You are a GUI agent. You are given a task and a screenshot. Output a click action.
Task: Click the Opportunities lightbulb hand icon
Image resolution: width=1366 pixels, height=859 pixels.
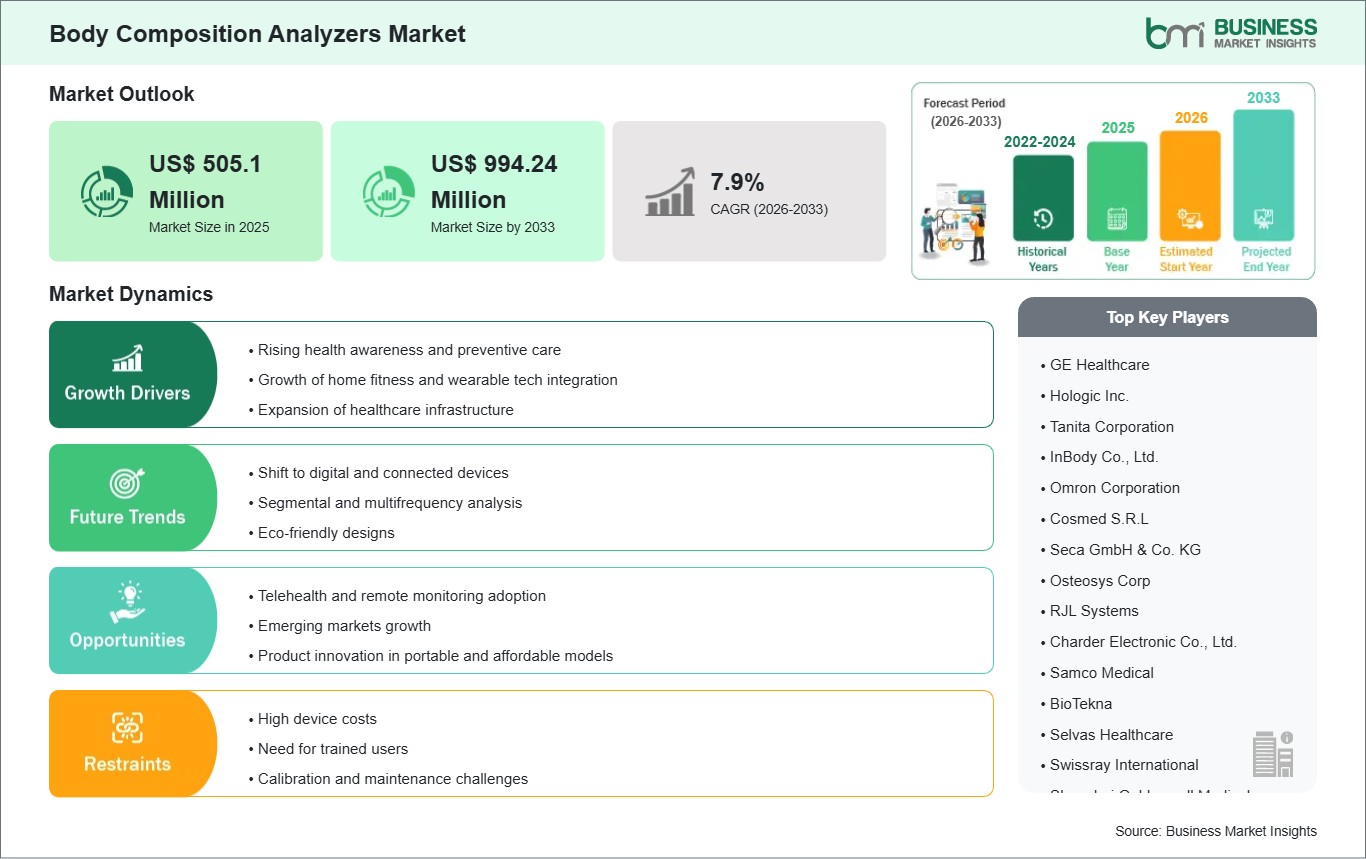(127, 603)
